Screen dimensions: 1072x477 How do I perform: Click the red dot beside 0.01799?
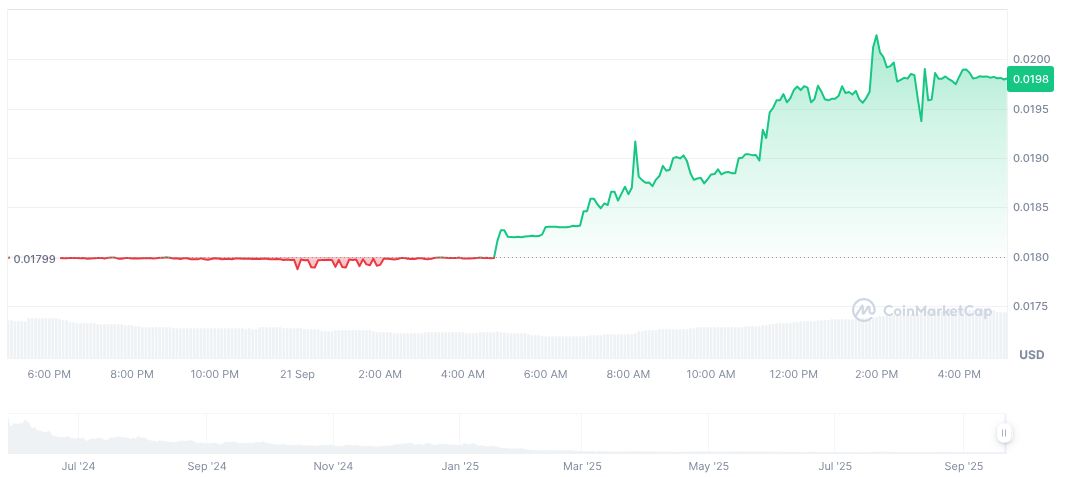(8, 258)
